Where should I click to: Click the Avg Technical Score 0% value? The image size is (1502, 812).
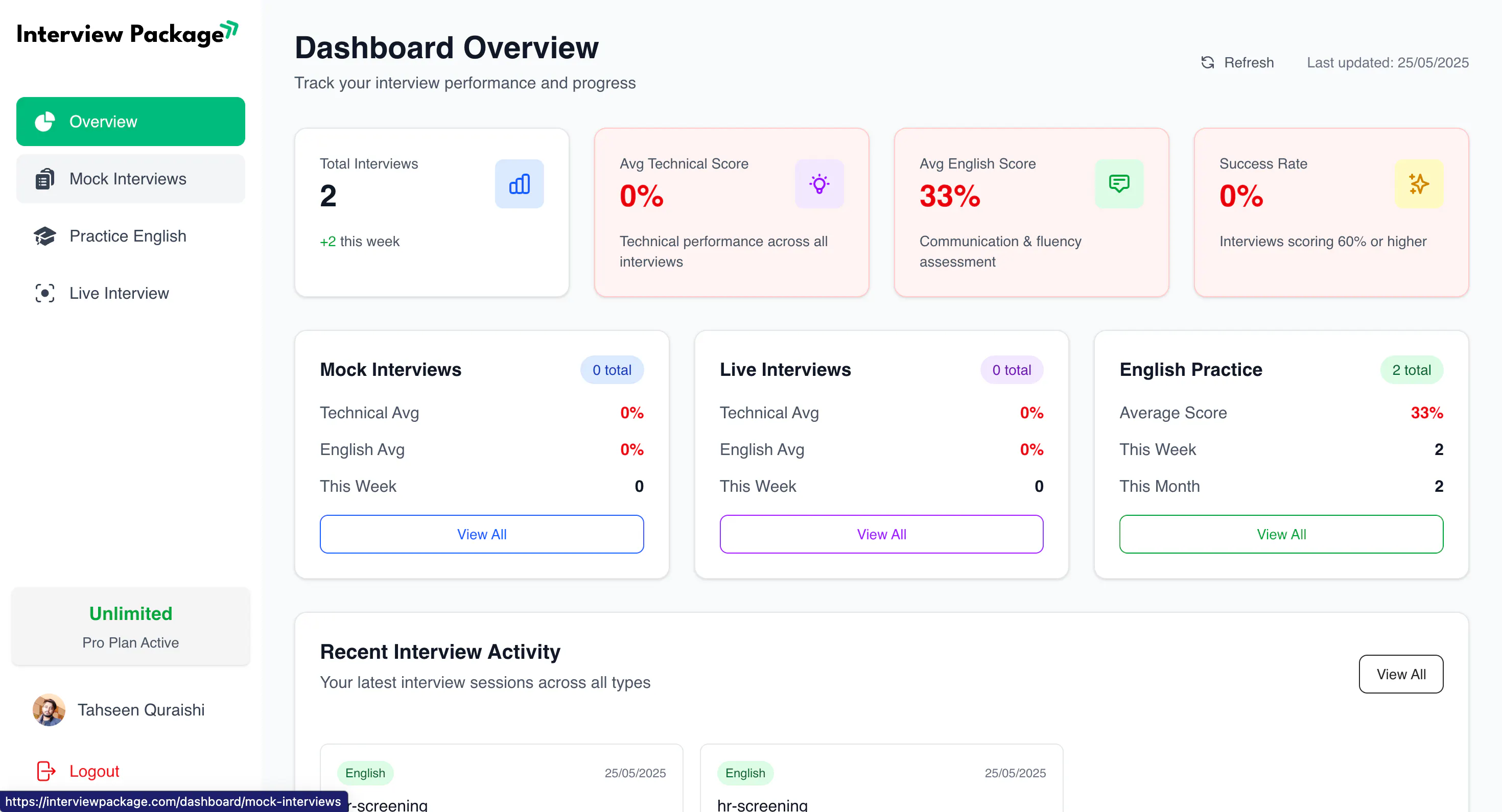point(641,196)
